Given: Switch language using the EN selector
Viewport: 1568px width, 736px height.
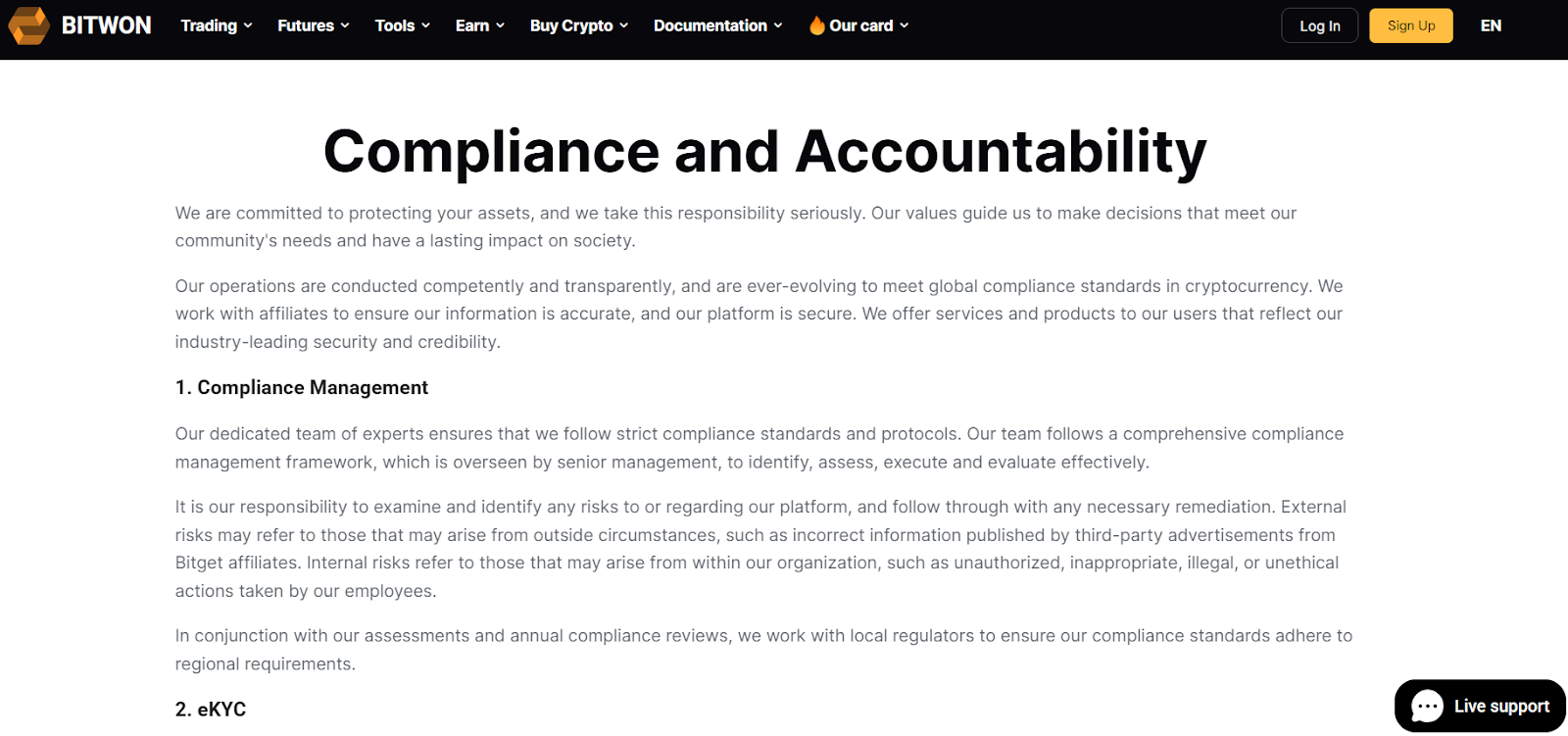Looking at the screenshot, I should click(x=1491, y=25).
